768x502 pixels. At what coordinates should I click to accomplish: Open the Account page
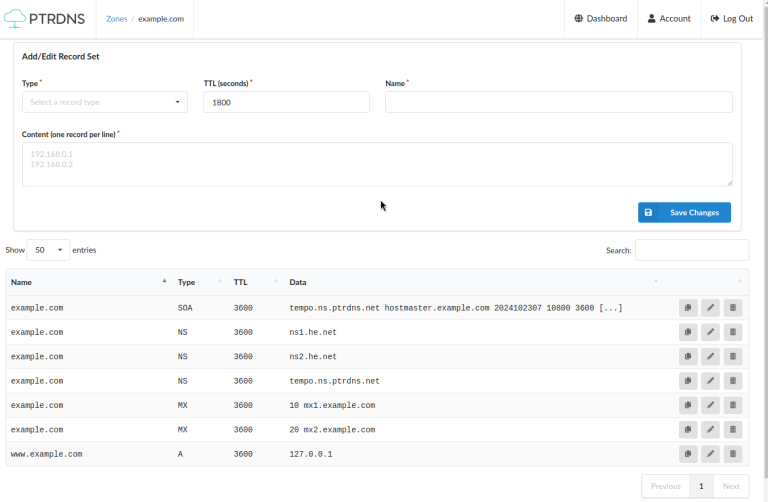click(669, 19)
